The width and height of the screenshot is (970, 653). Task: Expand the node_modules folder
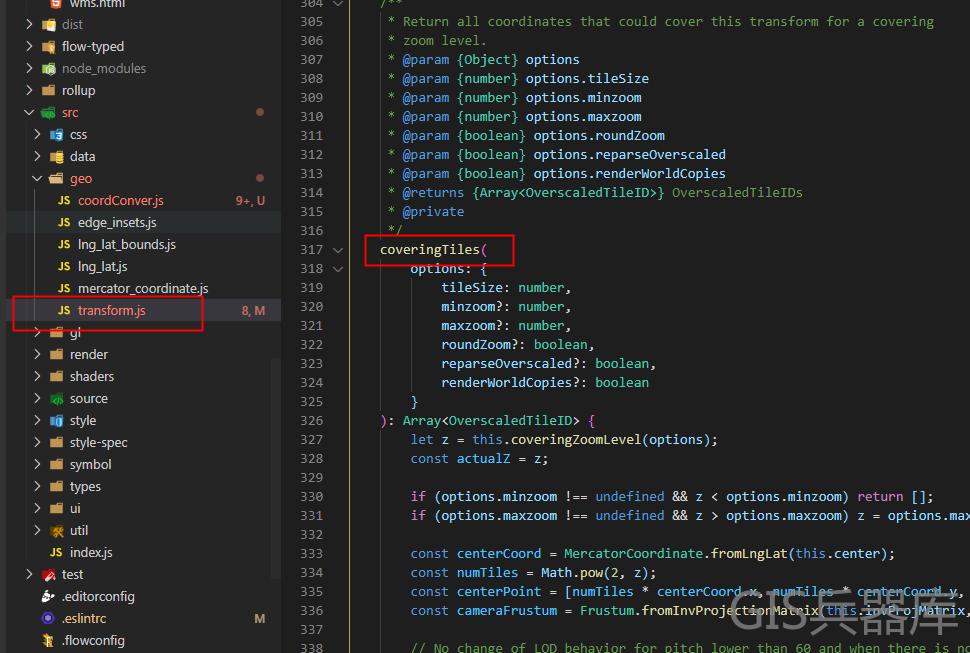30,68
